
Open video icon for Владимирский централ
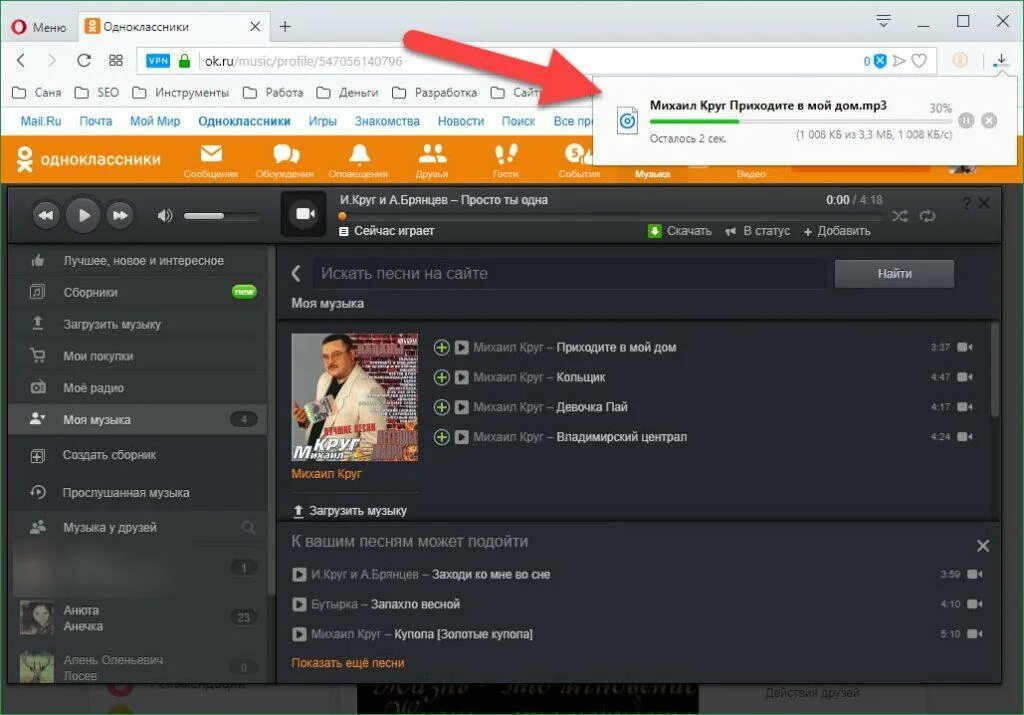click(x=965, y=437)
